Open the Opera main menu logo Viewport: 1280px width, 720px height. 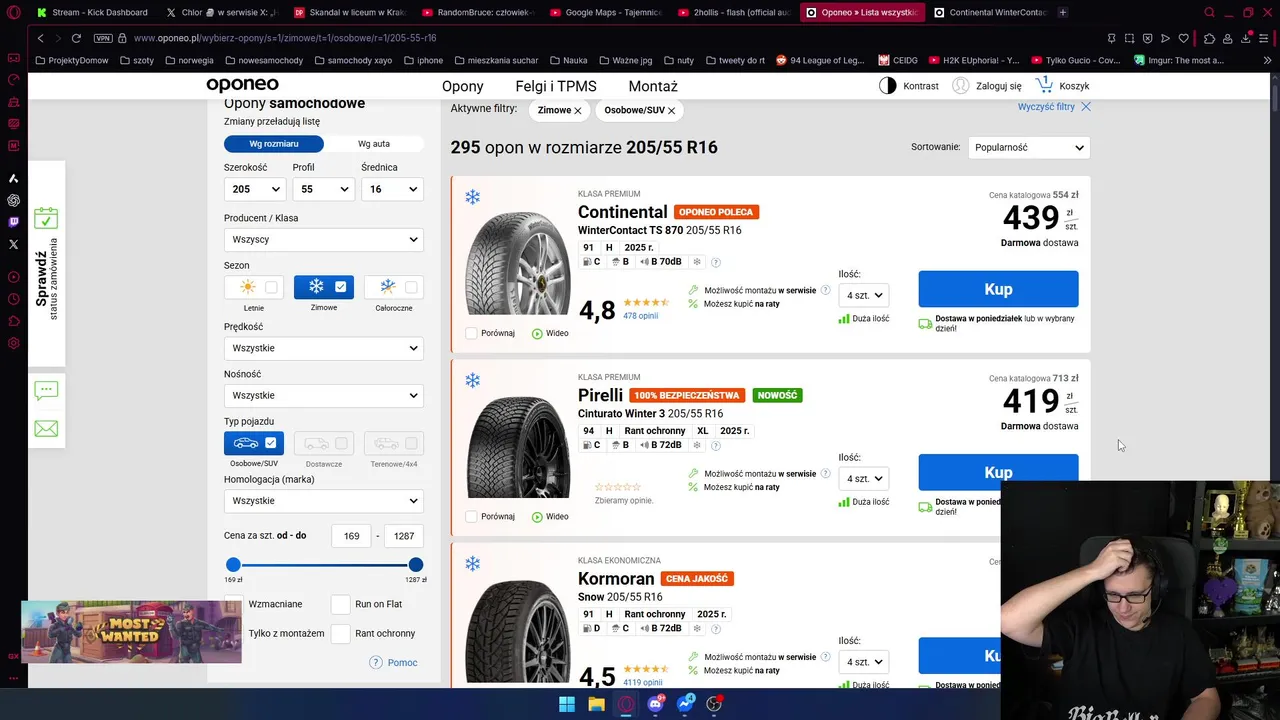(x=13, y=13)
